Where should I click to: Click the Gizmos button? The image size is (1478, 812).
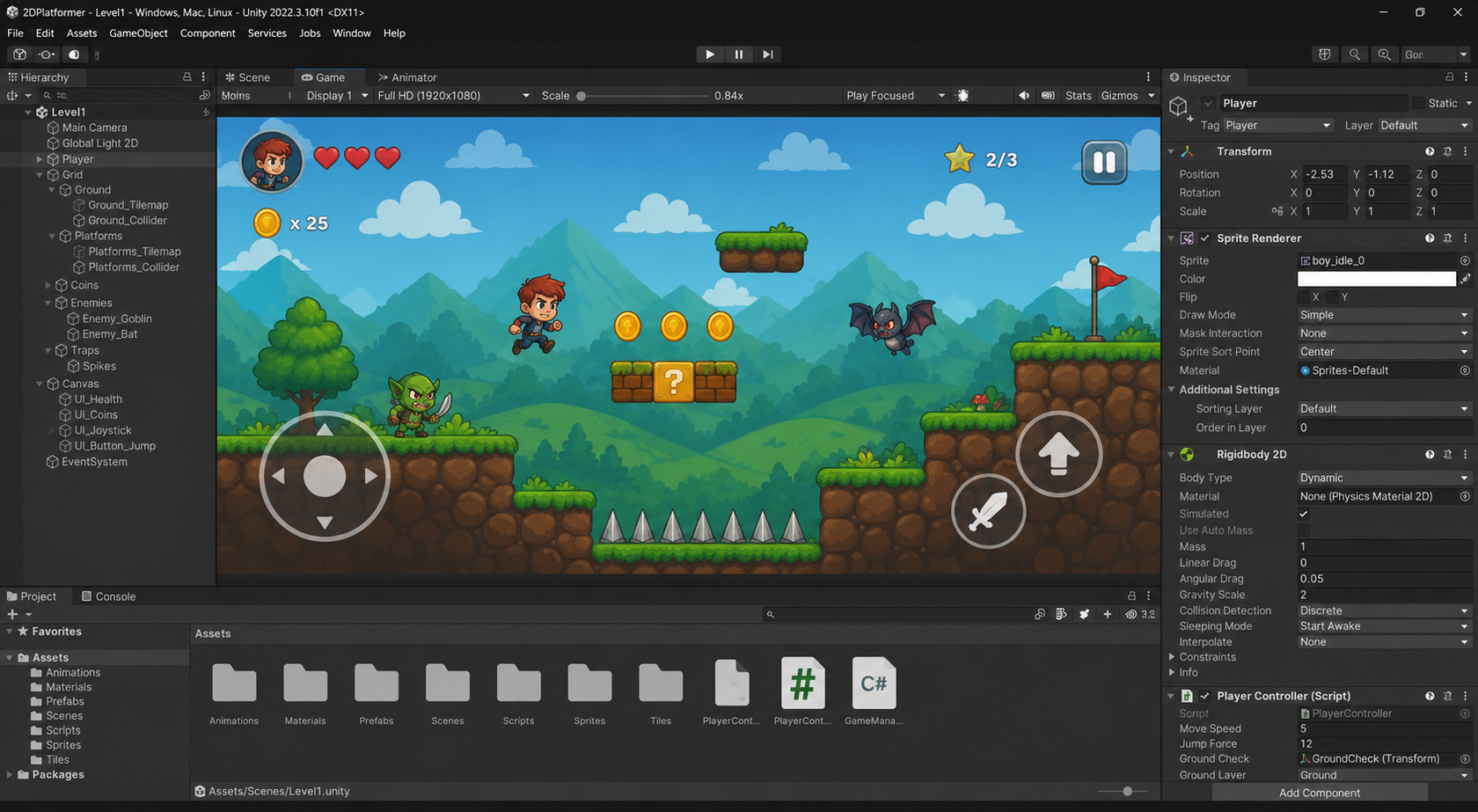coord(1119,96)
